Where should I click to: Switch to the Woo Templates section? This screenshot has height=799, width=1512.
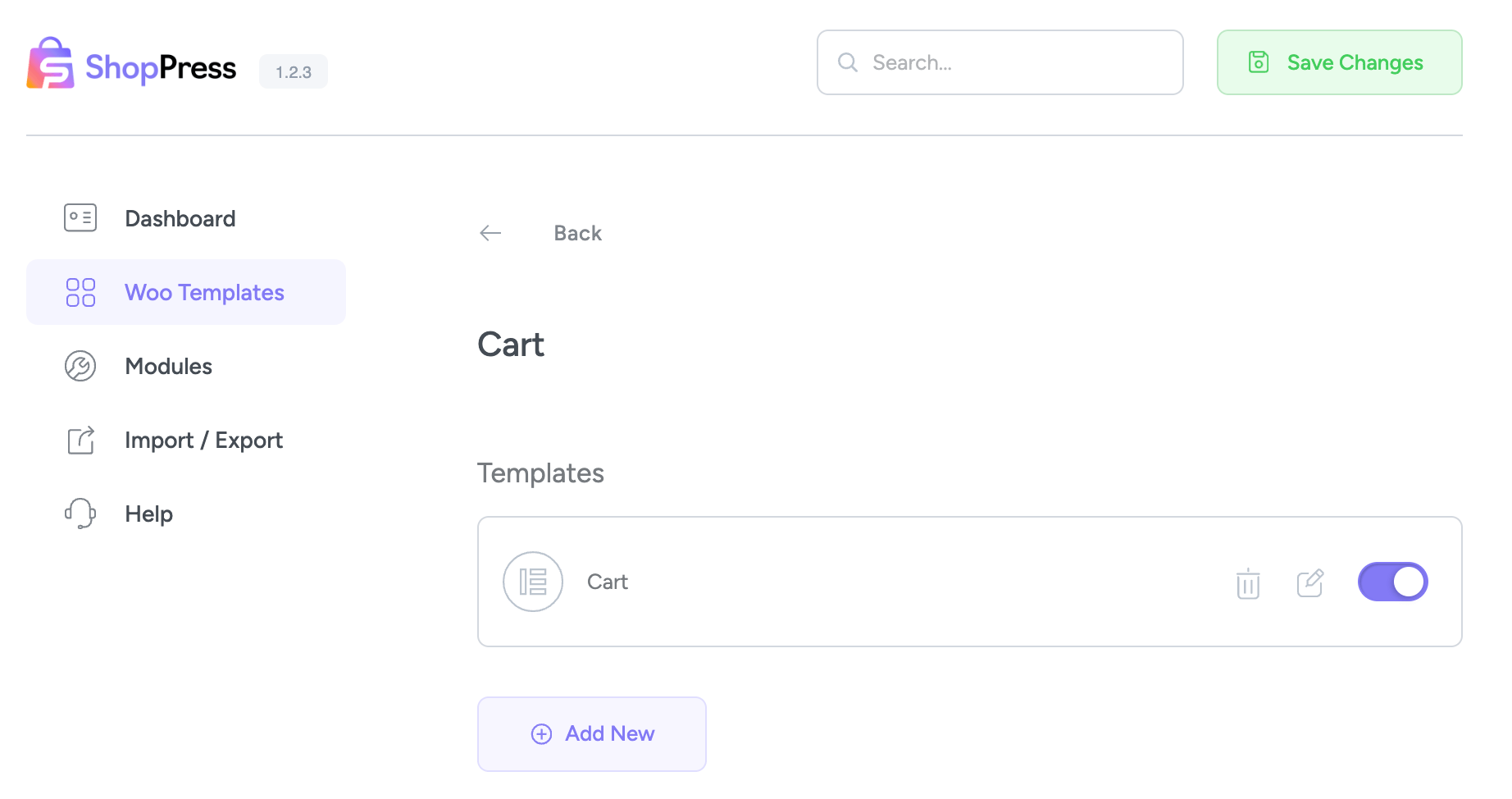click(x=204, y=292)
